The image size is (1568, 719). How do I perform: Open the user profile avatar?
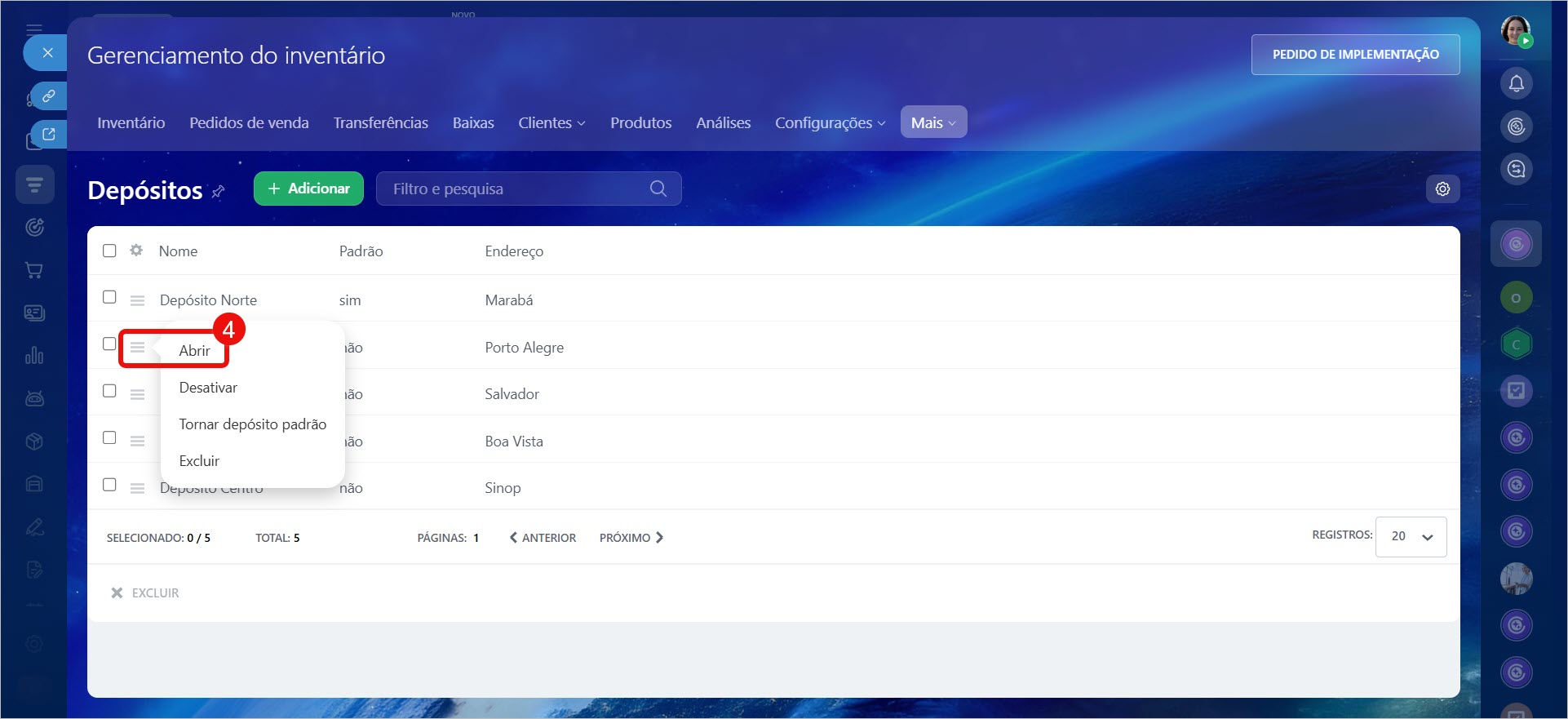coord(1516,31)
